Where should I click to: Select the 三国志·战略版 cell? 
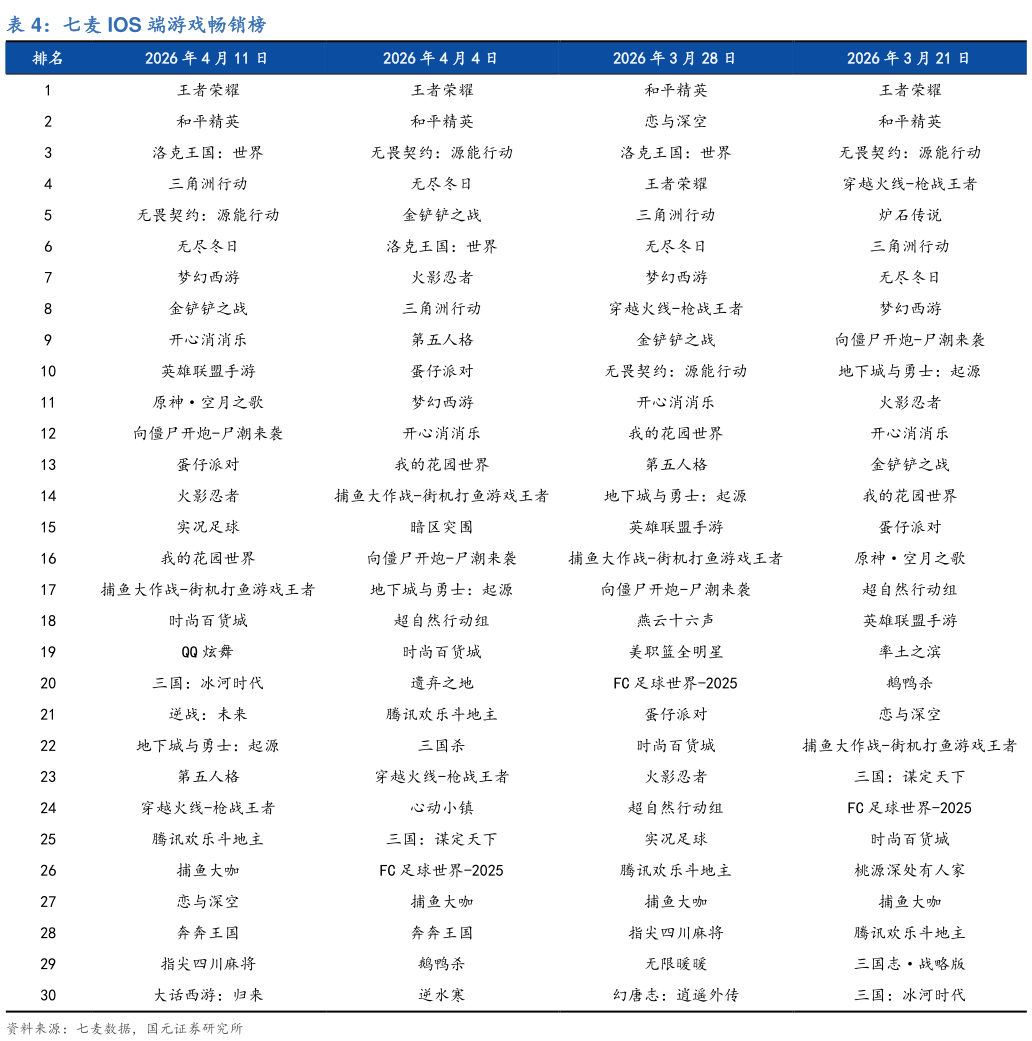click(x=909, y=964)
